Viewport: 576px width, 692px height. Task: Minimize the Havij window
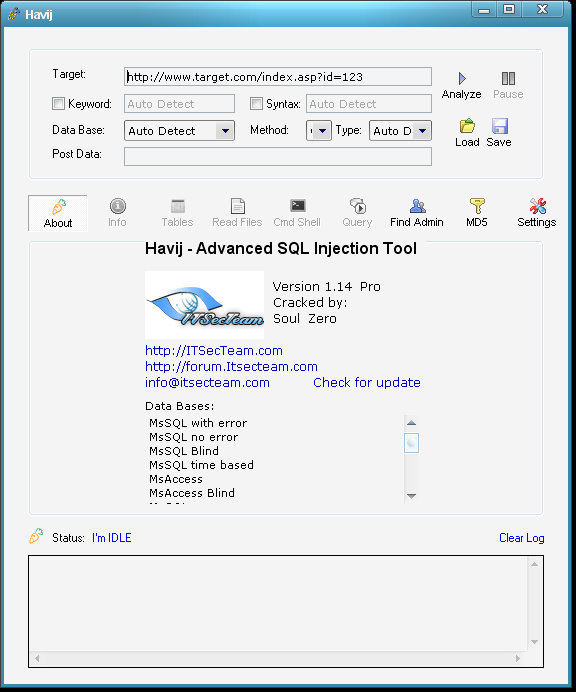pyautogui.click(x=484, y=9)
